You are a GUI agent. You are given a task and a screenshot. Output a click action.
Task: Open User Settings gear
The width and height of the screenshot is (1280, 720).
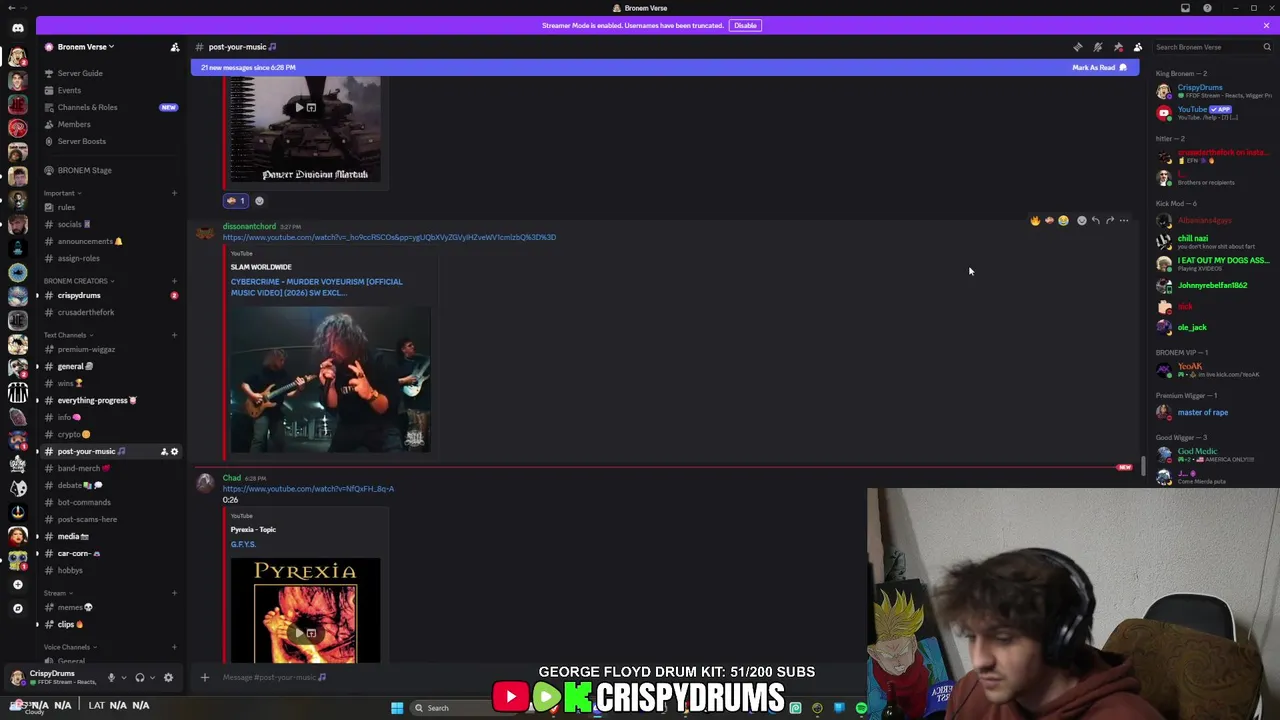[168, 677]
